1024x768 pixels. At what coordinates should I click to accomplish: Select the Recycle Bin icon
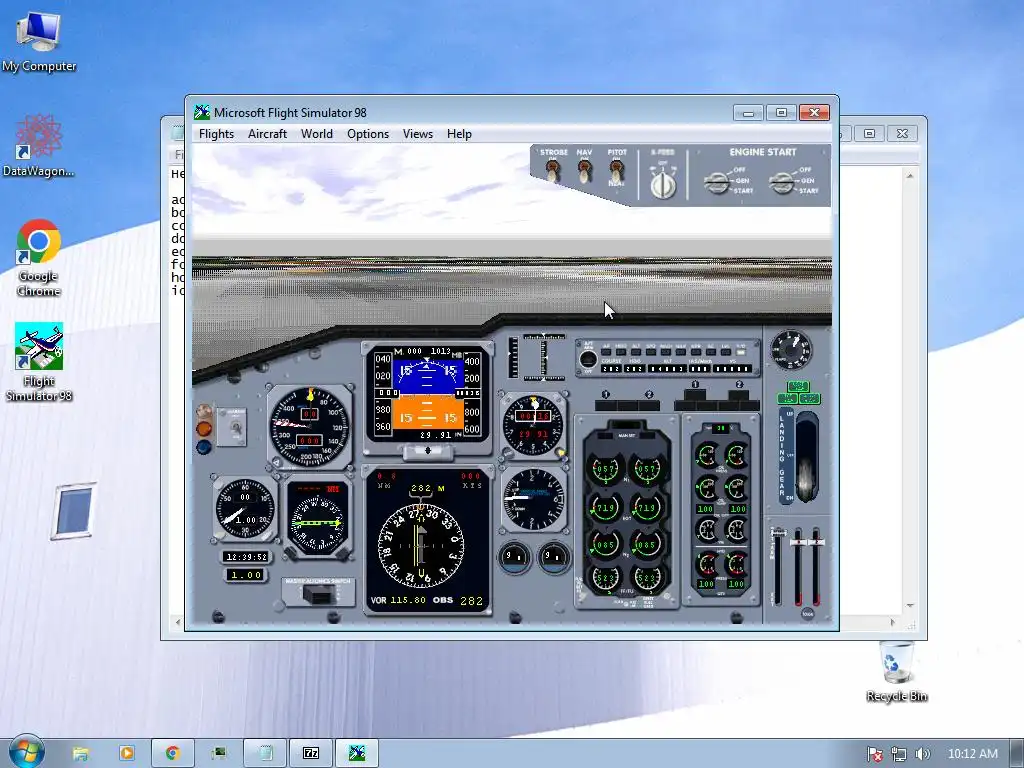pos(896,671)
